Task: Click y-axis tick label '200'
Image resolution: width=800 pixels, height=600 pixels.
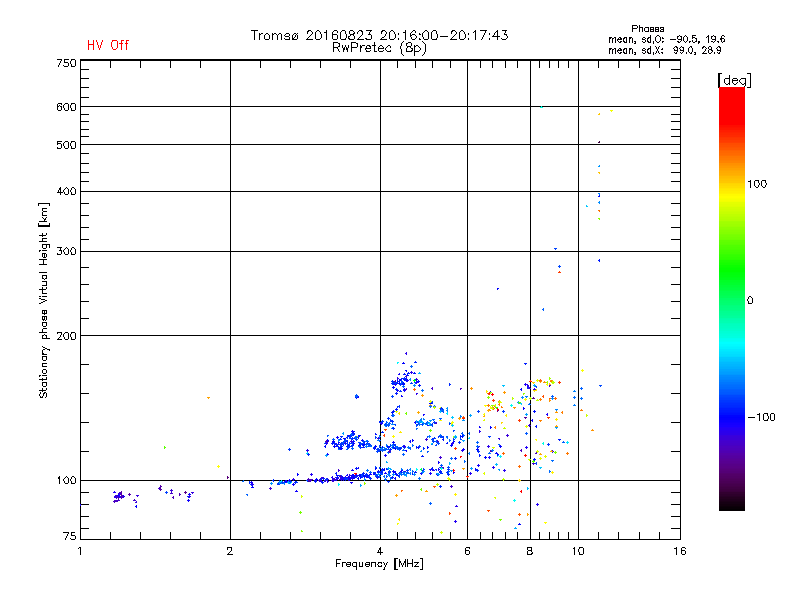Action: (66, 336)
